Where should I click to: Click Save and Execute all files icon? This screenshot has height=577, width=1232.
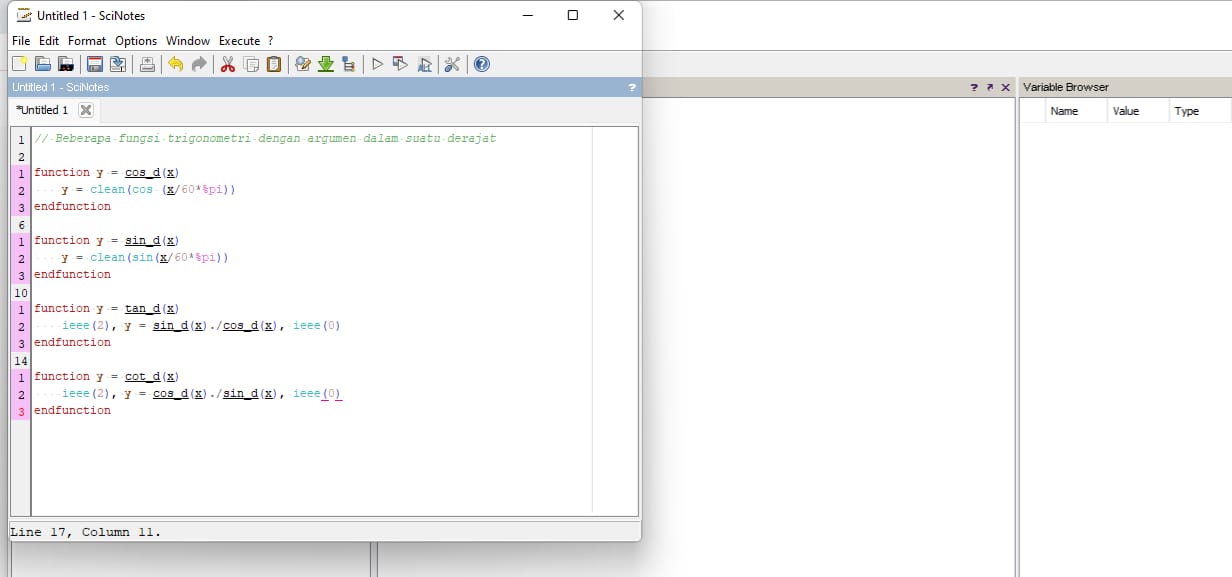[x=424, y=64]
